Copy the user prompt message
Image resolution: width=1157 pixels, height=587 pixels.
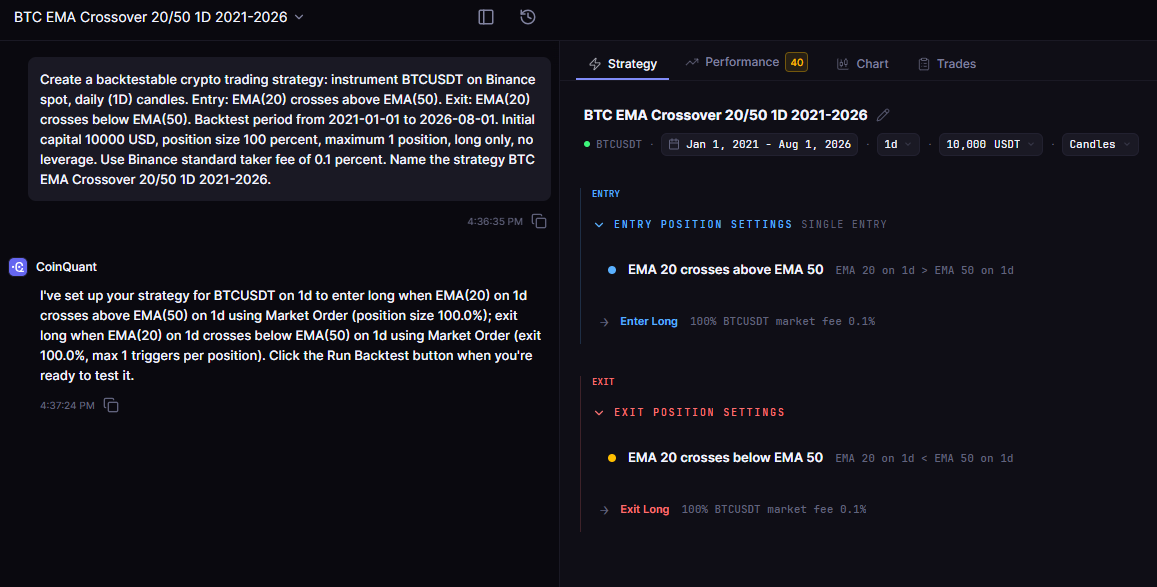tap(539, 221)
